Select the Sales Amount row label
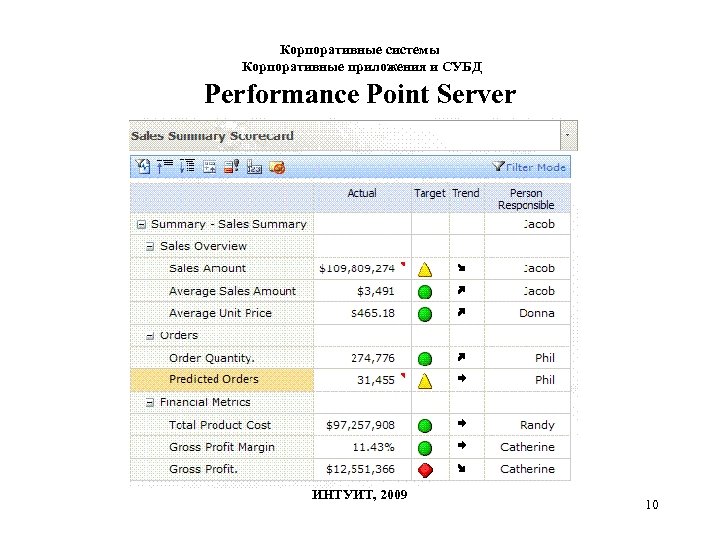Screen dimensions: 720x540 click(207, 269)
